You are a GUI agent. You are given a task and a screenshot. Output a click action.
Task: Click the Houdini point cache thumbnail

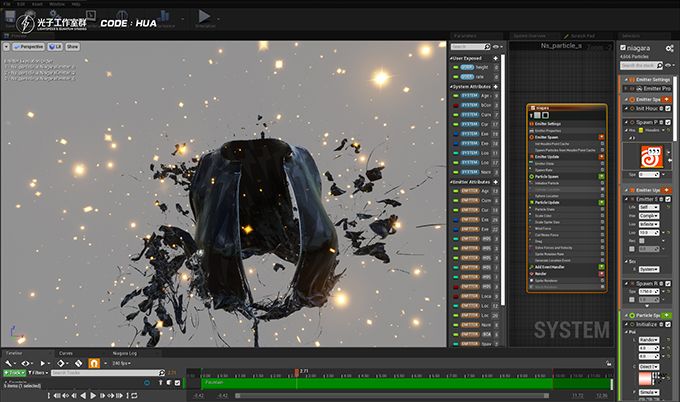pos(651,157)
